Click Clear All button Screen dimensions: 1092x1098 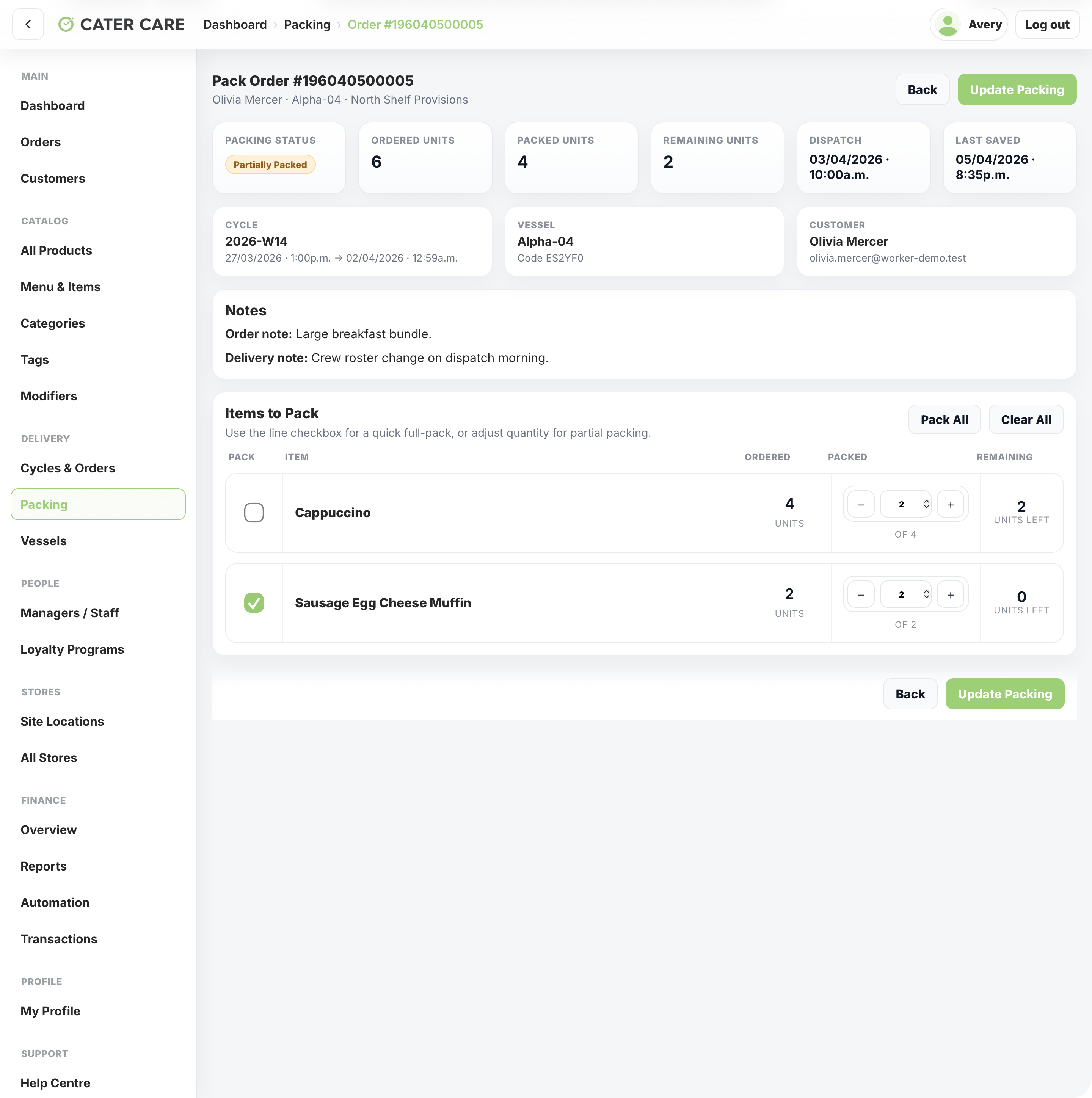[x=1026, y=419]
